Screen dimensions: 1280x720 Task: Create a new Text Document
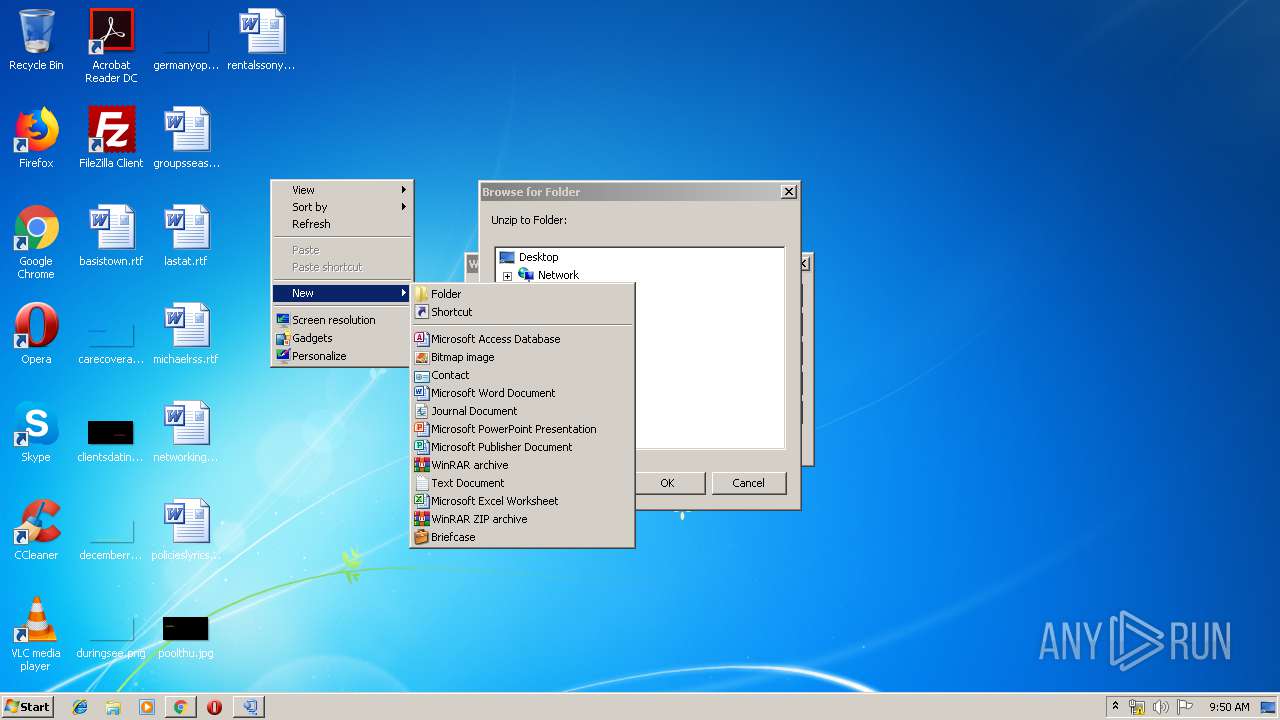coord(522,483)
